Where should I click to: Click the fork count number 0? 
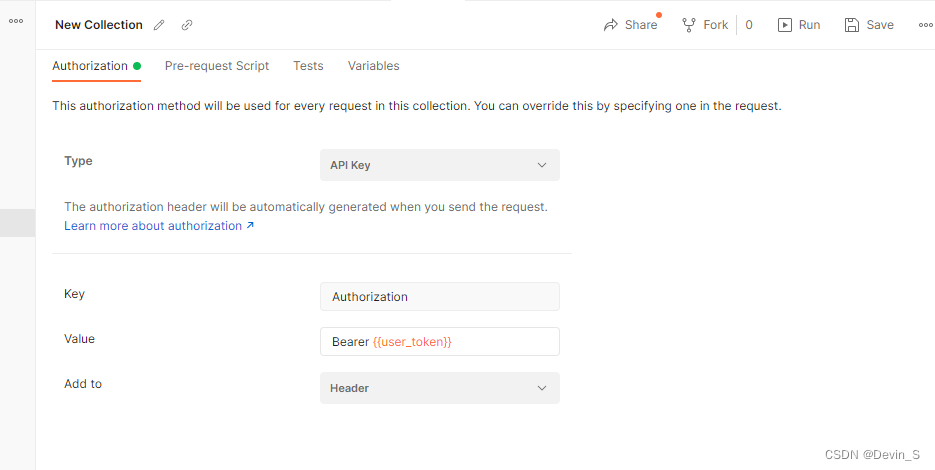(x=749, y=25)
